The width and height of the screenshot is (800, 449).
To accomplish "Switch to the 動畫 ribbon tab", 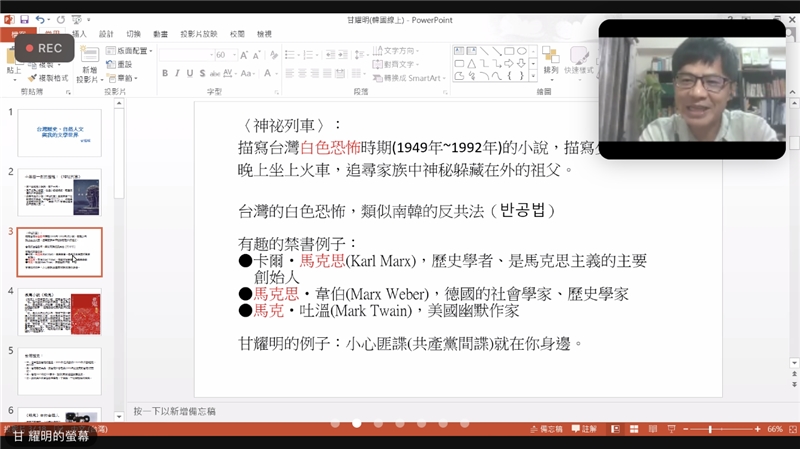I will [160, 34].
